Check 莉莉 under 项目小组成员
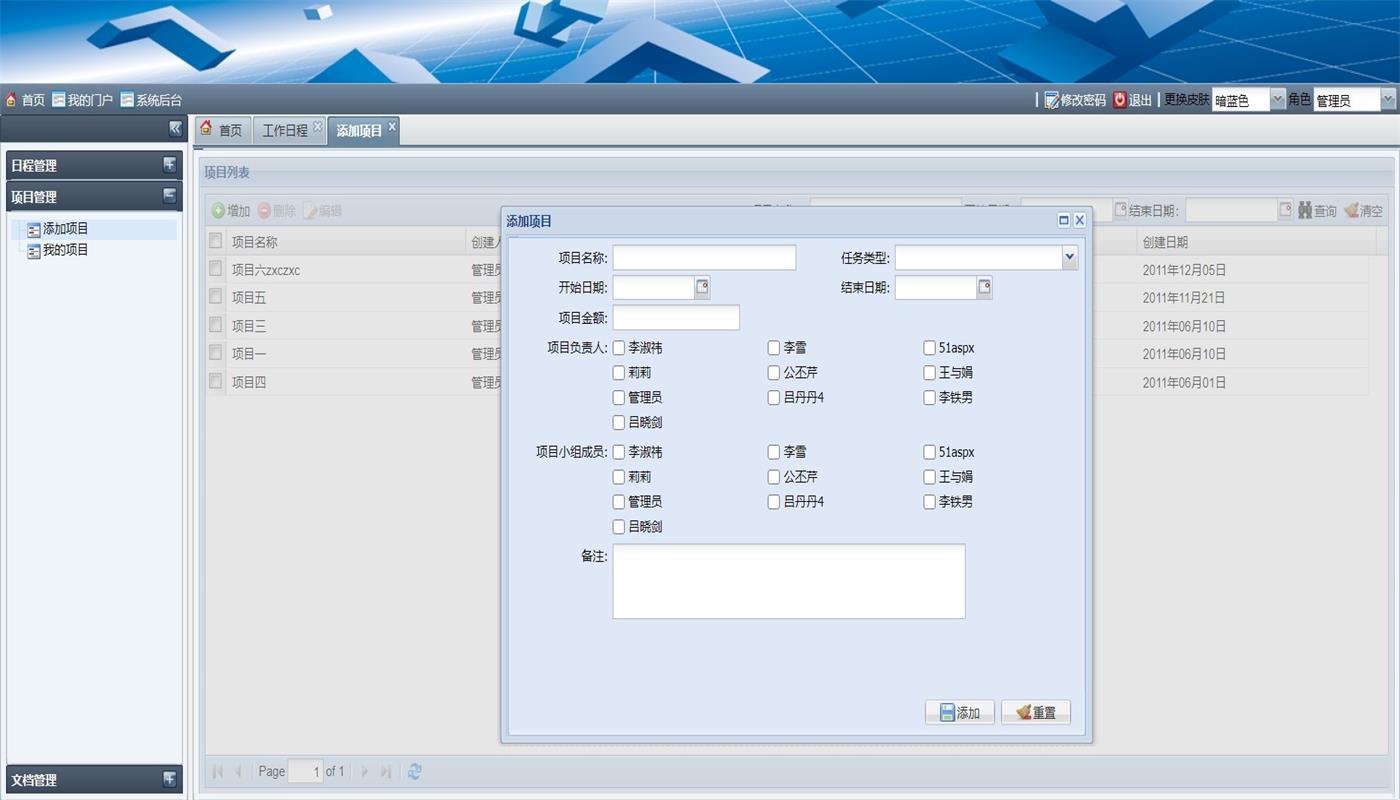This screenshot has width=1400, height=800. (x=619, y=477)
